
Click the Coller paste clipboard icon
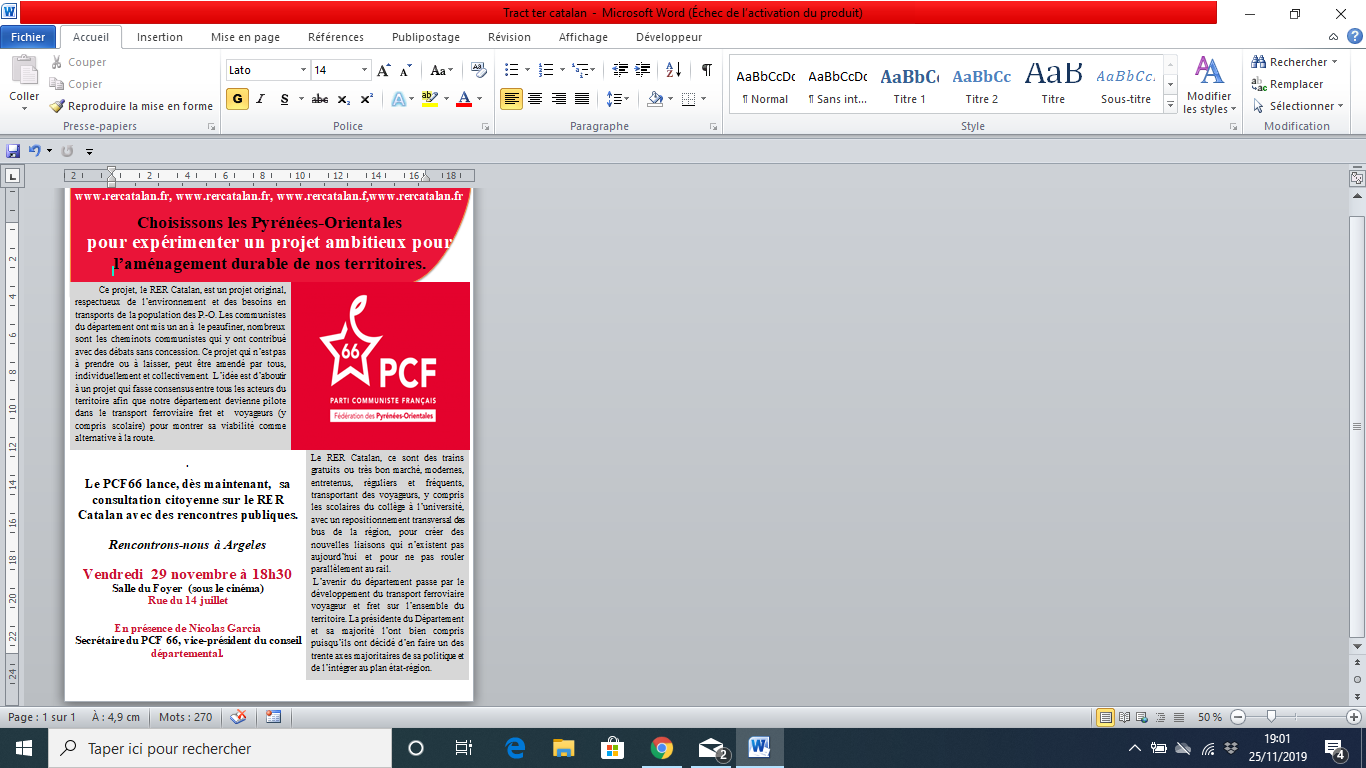pyautogui.click(x=24, y=70)
